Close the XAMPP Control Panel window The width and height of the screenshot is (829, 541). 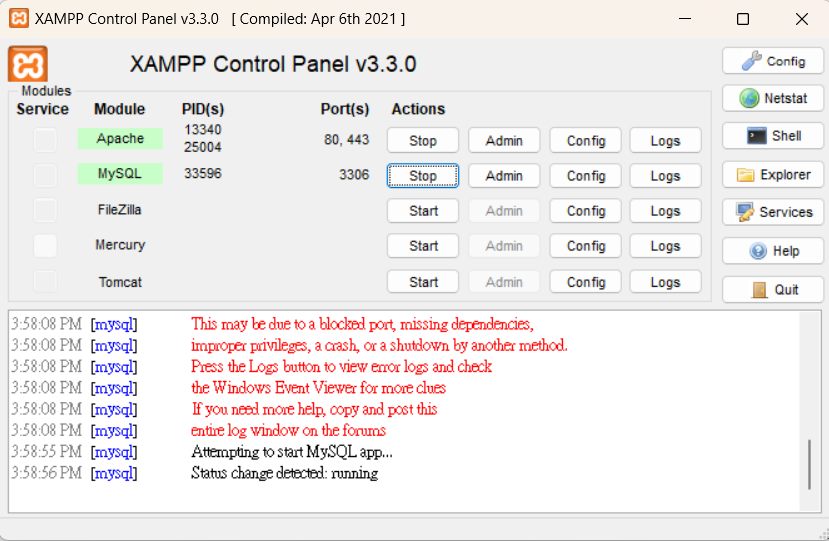[x=802, y=19]
